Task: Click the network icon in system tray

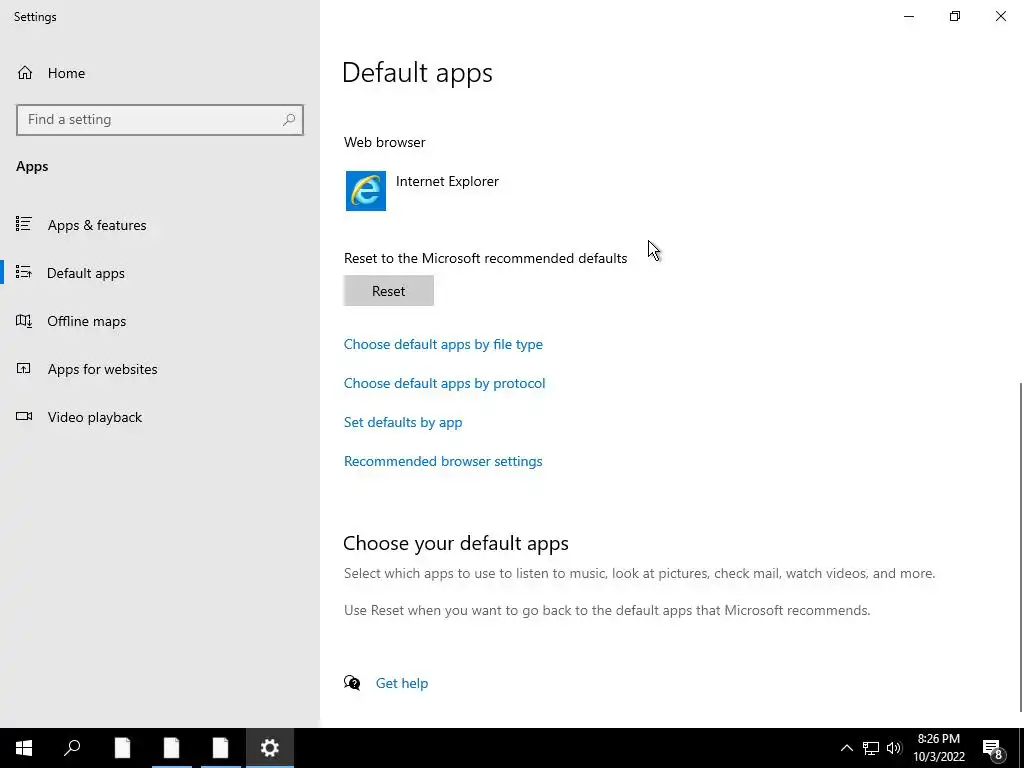Action: (871, 748)
